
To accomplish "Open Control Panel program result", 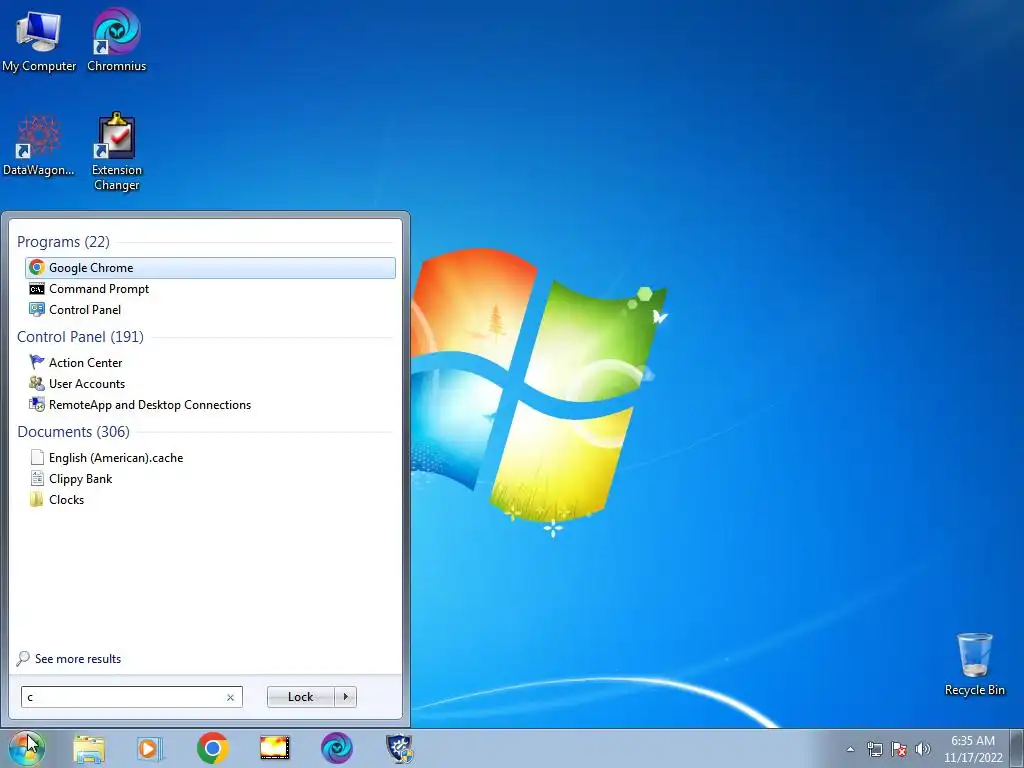I will [x=210, y=310].
